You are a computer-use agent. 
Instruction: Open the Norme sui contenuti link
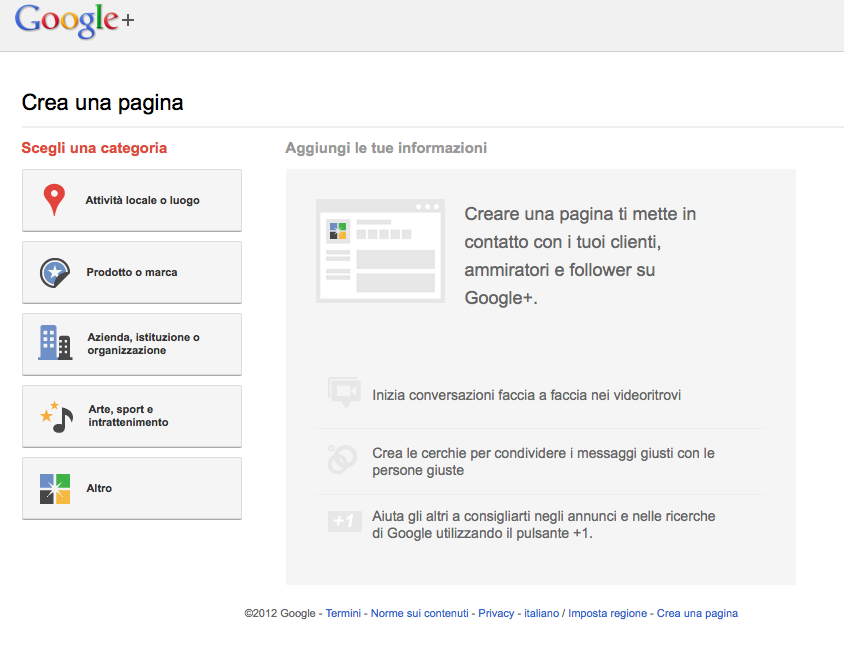419,613
